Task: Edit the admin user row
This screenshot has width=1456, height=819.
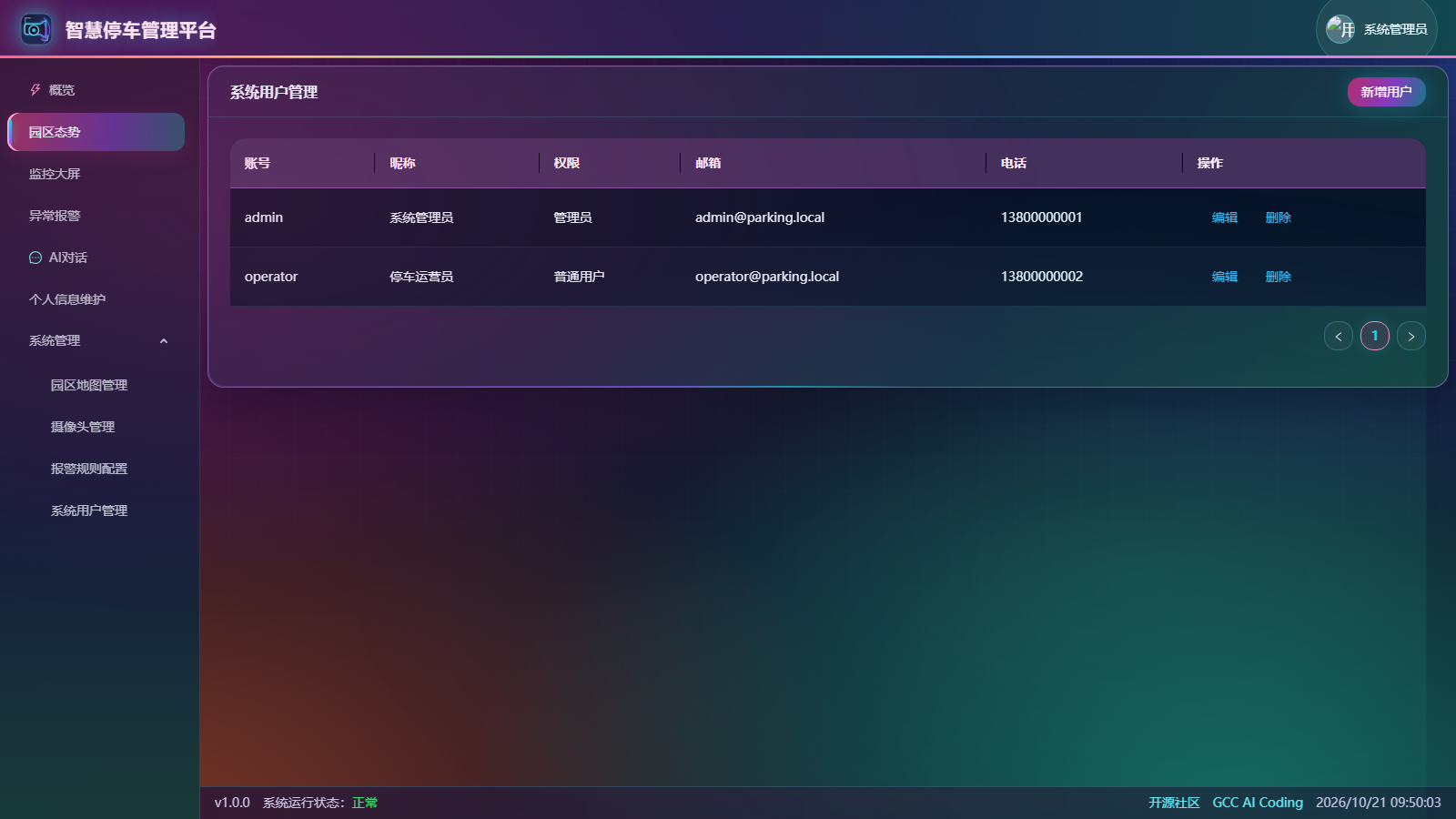Action: [1225, 217]
